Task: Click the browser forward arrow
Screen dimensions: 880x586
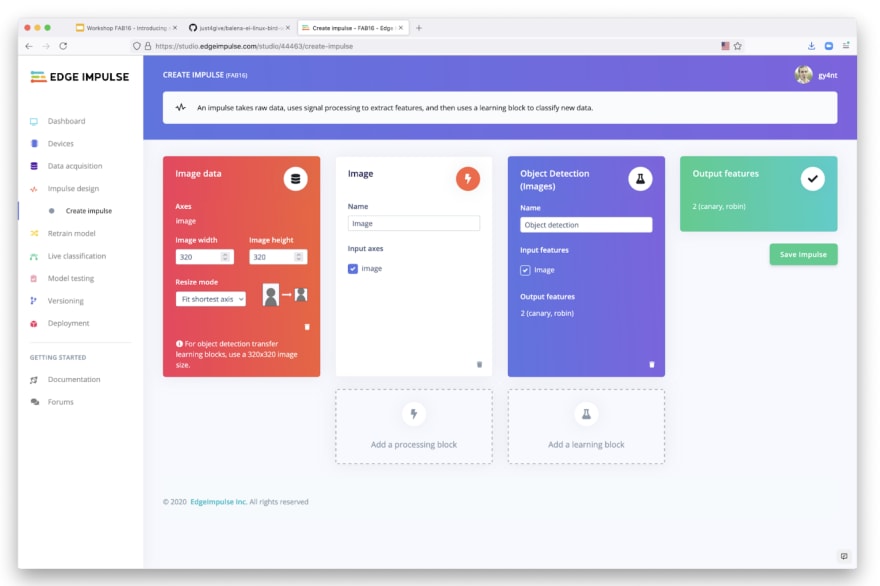Action: click(x=46, y=46)
